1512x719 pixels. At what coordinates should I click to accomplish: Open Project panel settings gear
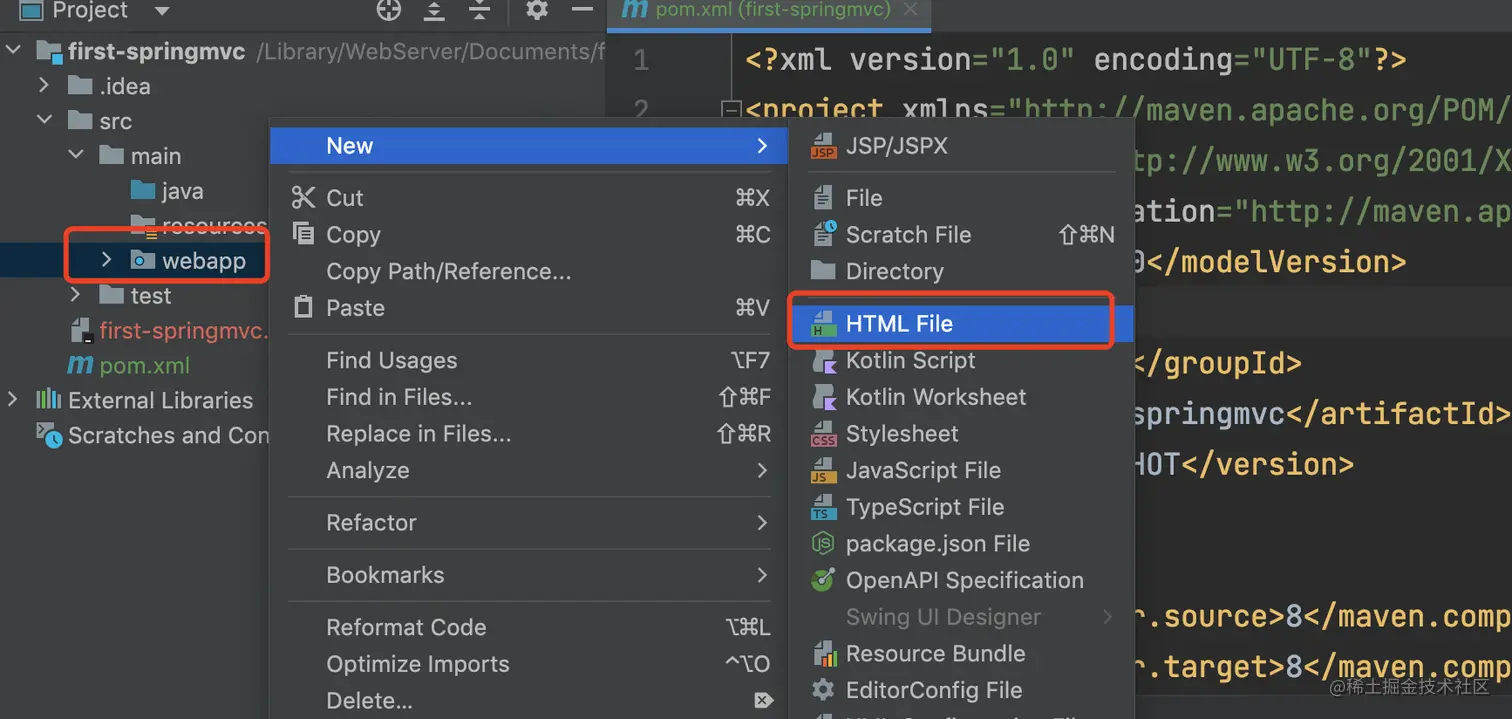point(537,11)
